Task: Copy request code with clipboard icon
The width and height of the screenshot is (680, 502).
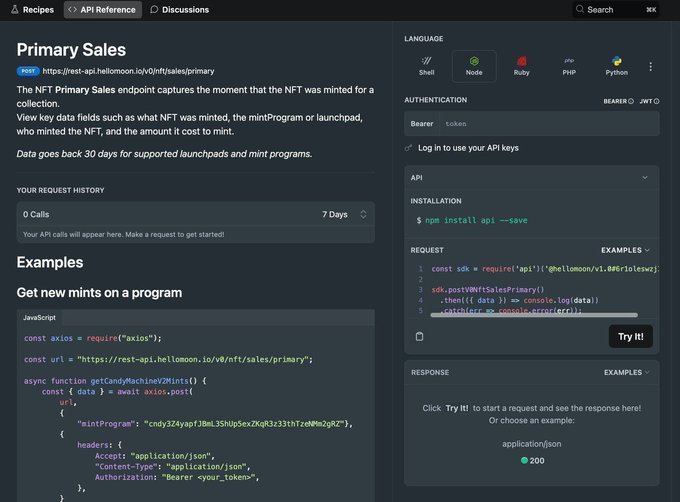Action: pyautogui.click(x=419, y=336)
